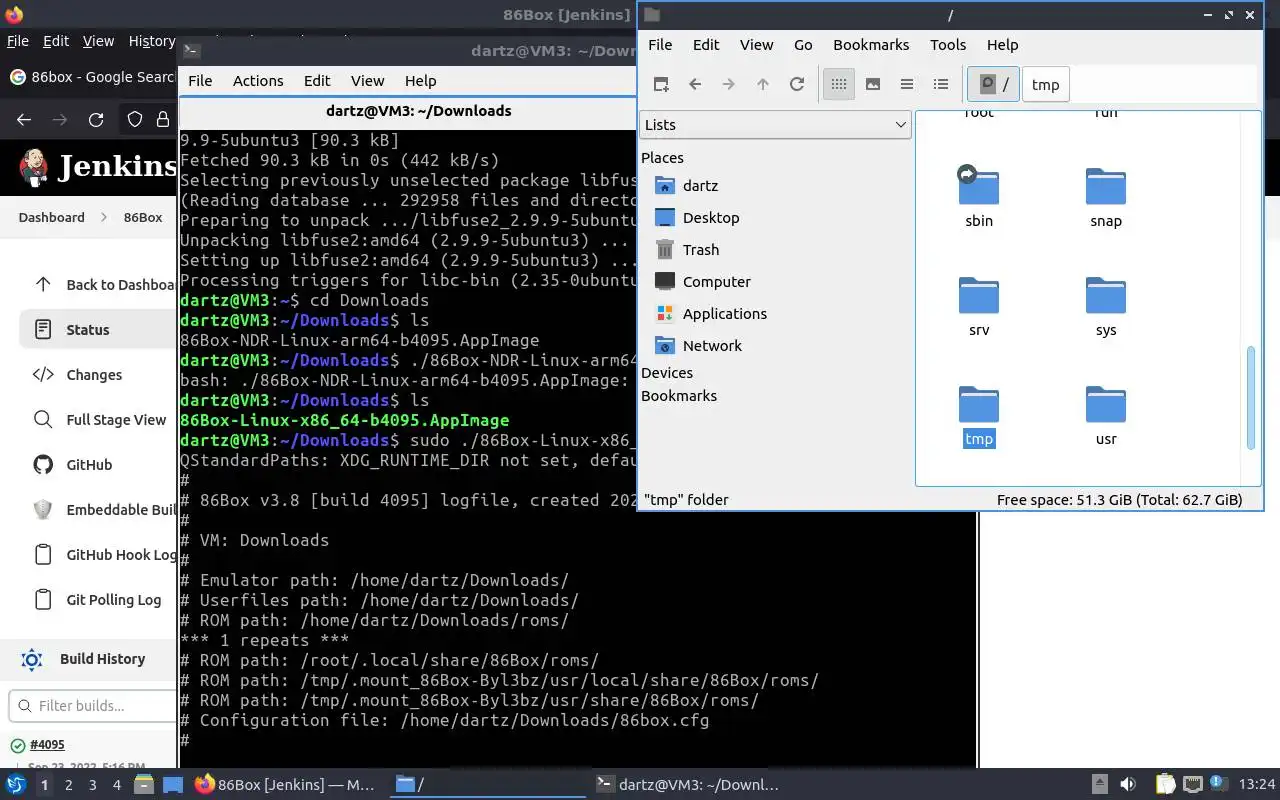Image resolution: width=1280 pixels, height=800 pixels.
Task: Open terminal File menu
Action: (200, 81)
